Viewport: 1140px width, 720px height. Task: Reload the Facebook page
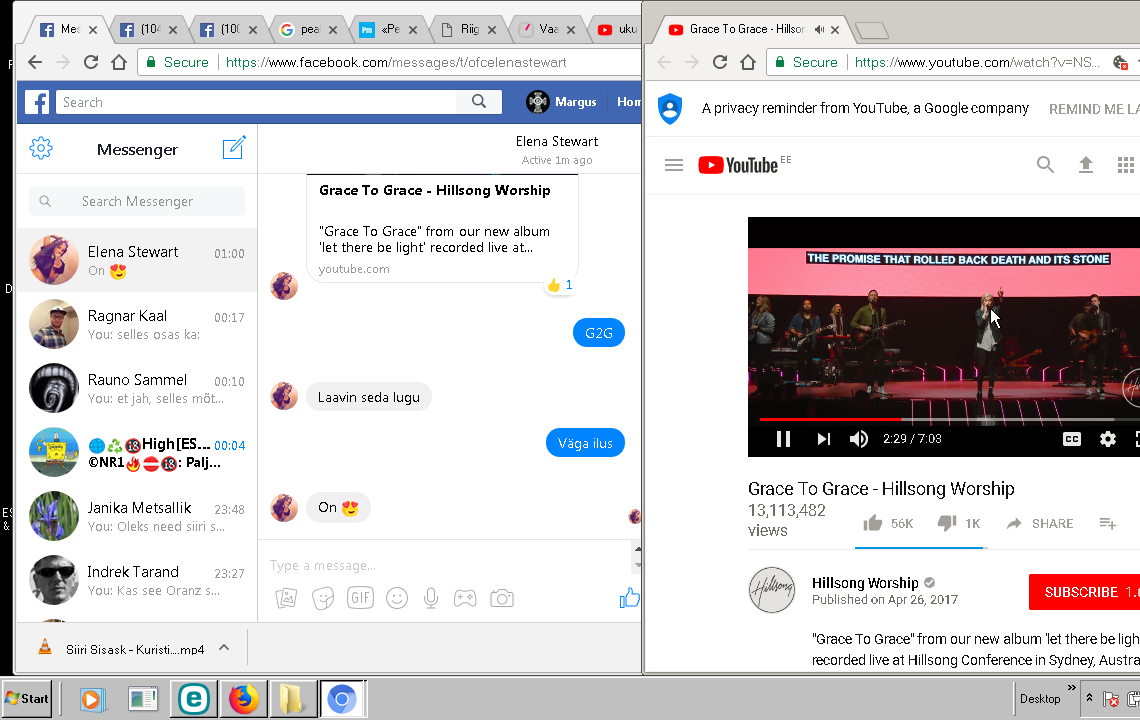pyautogui.click(x=91, y=63)
